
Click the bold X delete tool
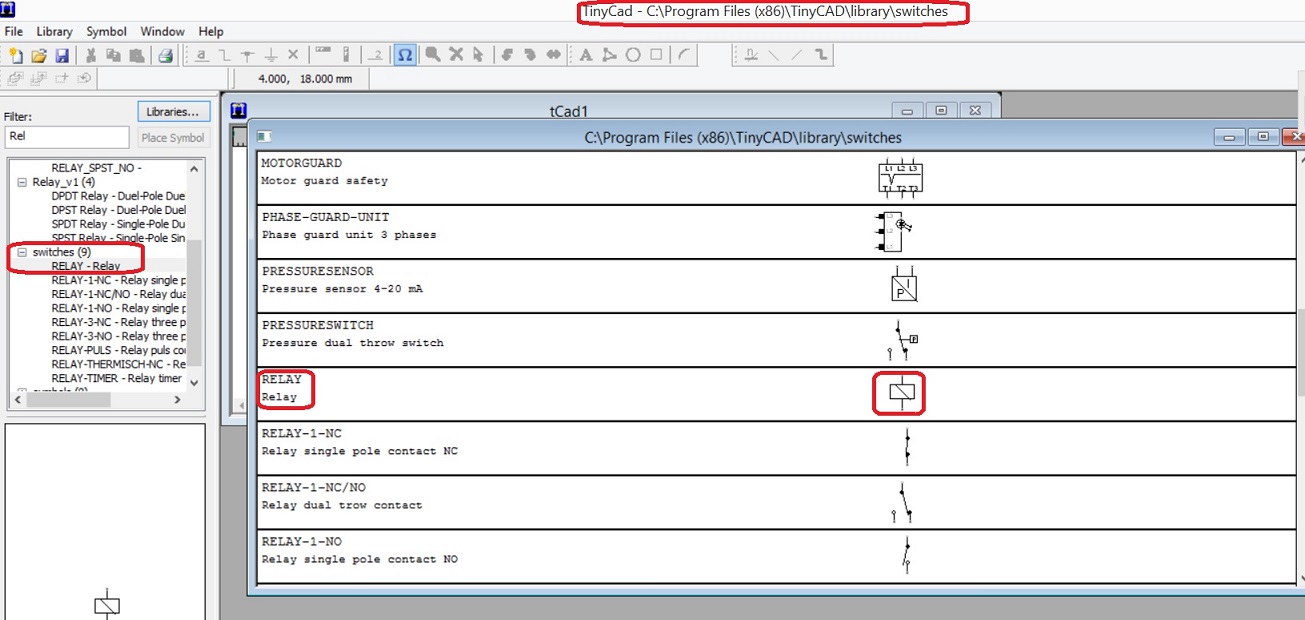456,55
